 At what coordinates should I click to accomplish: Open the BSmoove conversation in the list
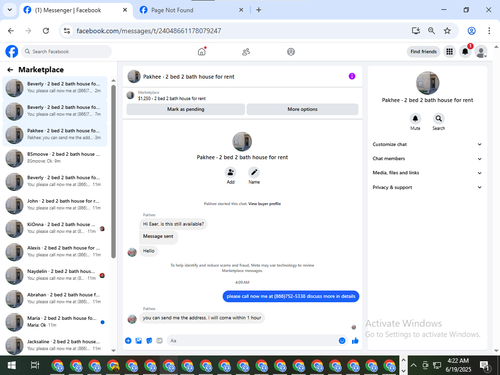tap(55, 158)
